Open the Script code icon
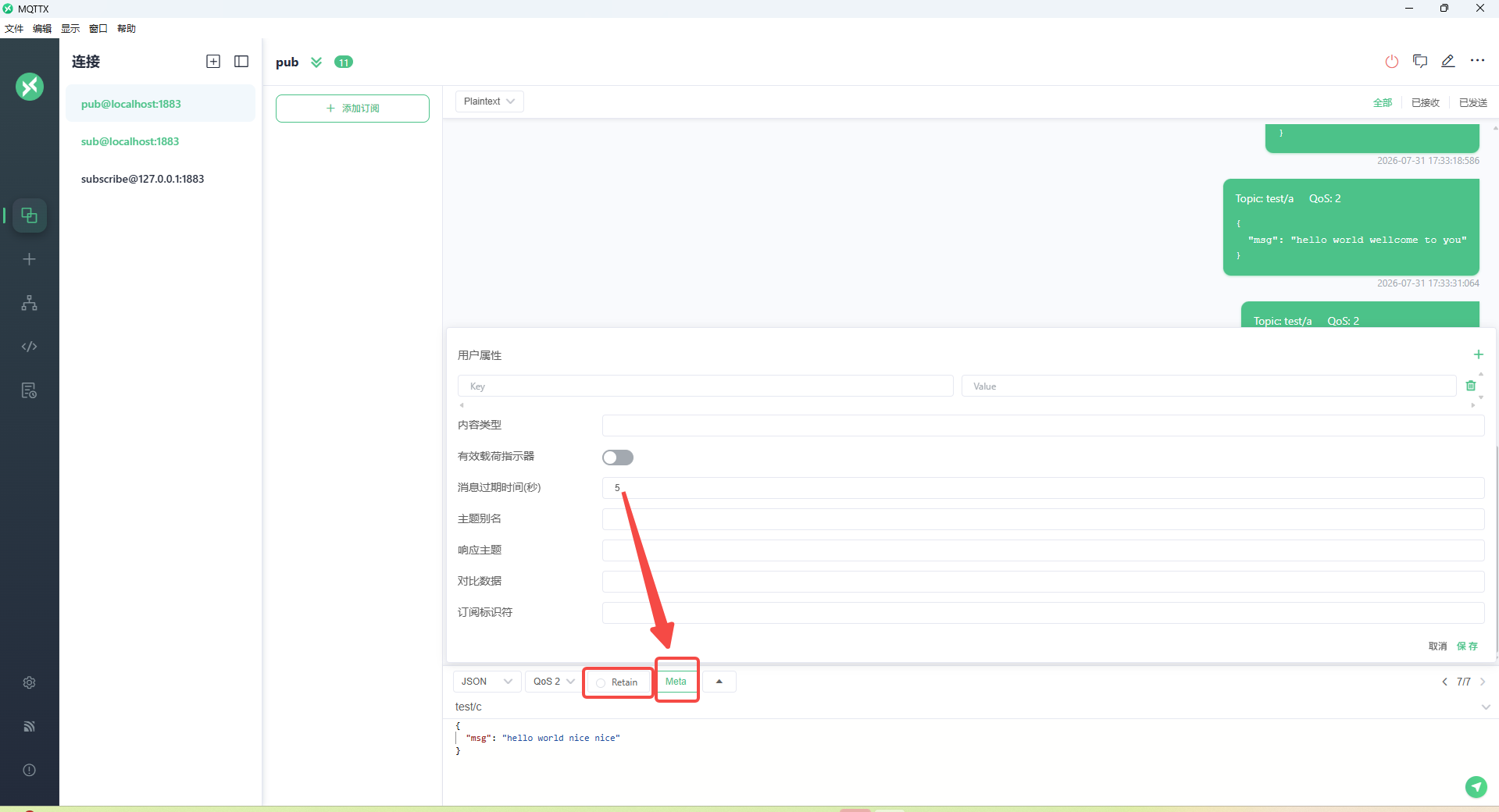 [x=30, y=347]
